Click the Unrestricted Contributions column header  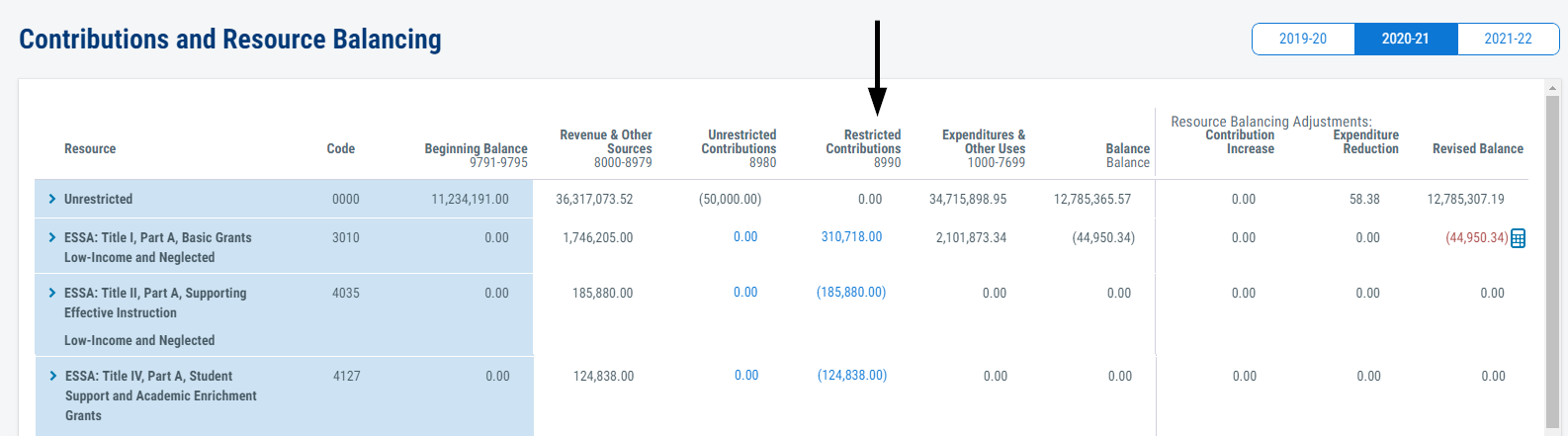click(740, 141)
